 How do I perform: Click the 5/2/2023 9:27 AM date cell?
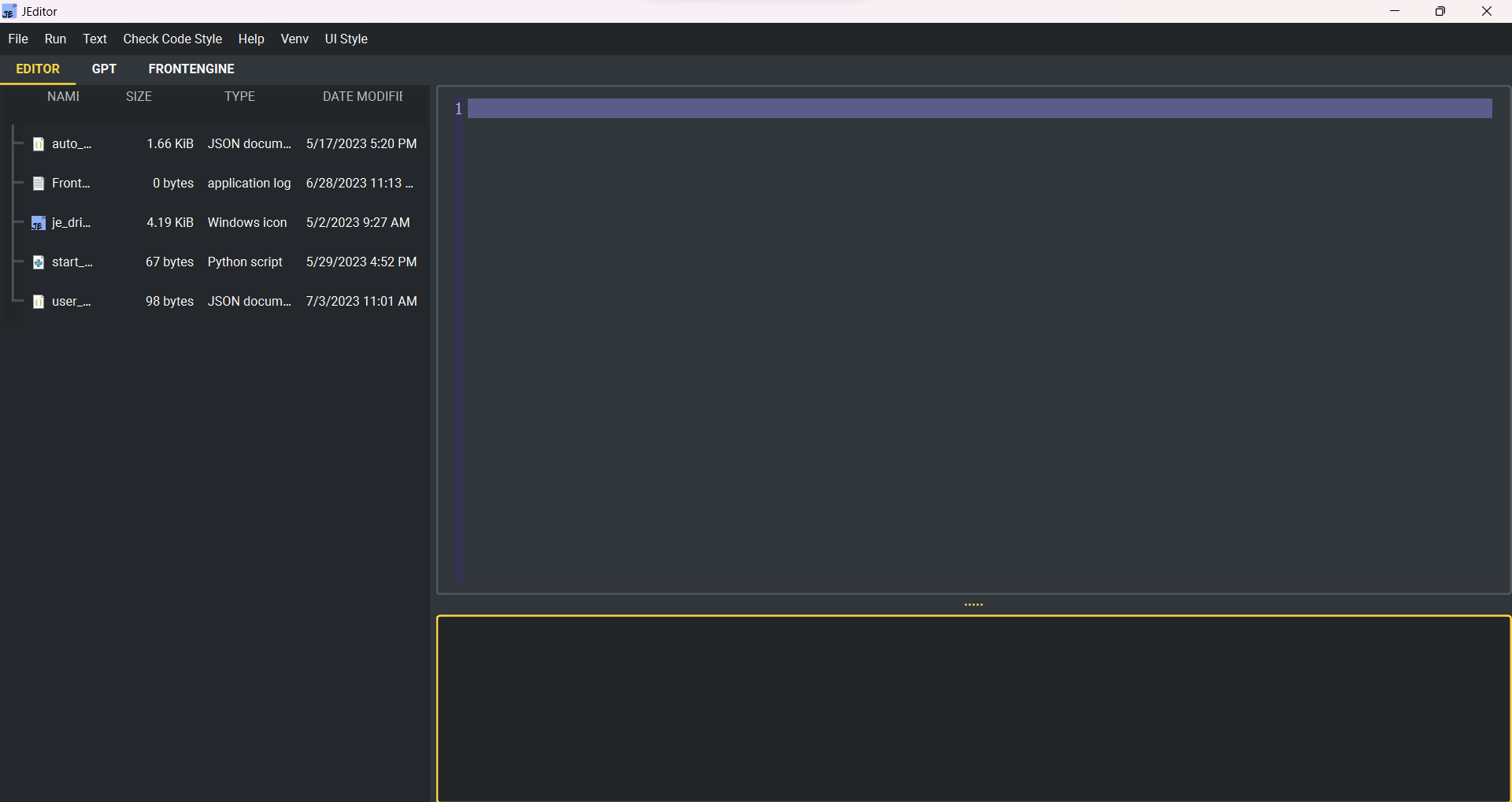point(358,222)
